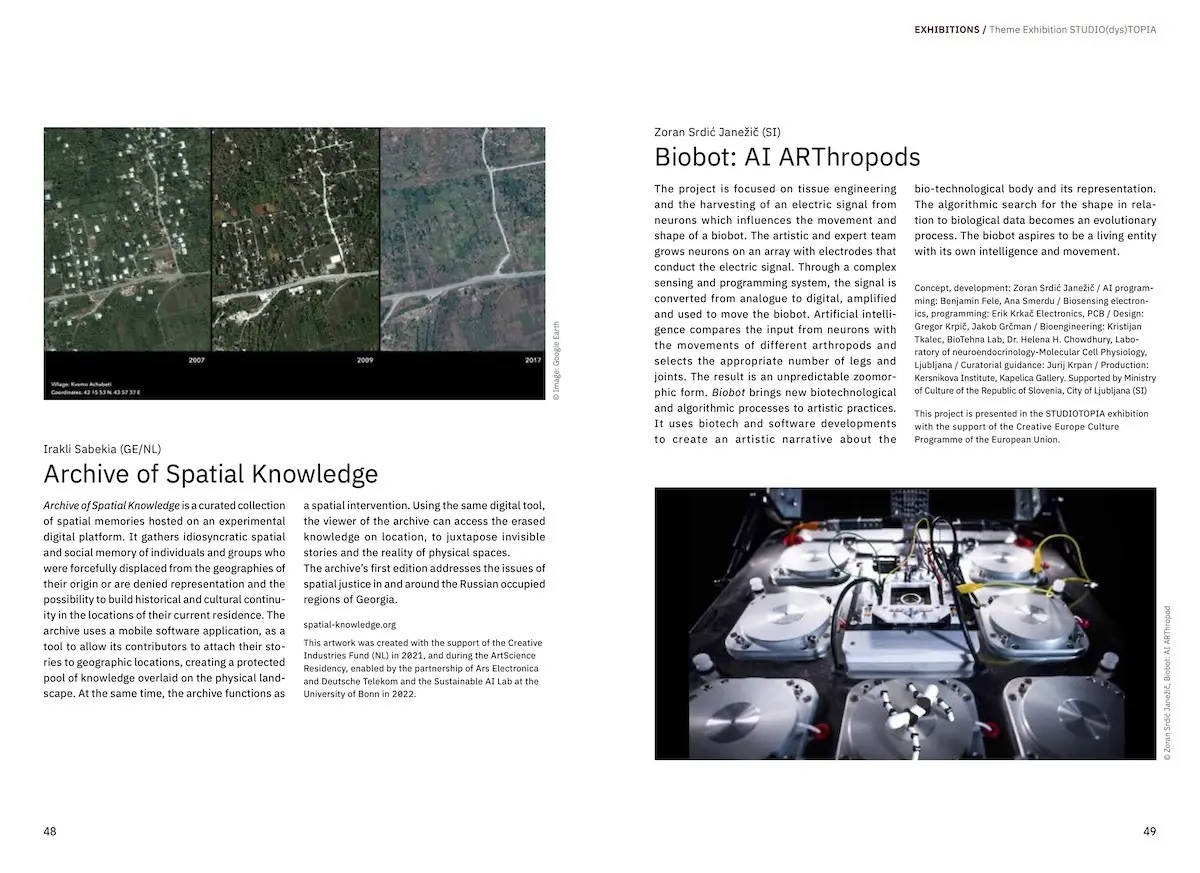Select the Concept, development credits paragraph
This screenshot has height=873, width=1200.
[1035, 339]
